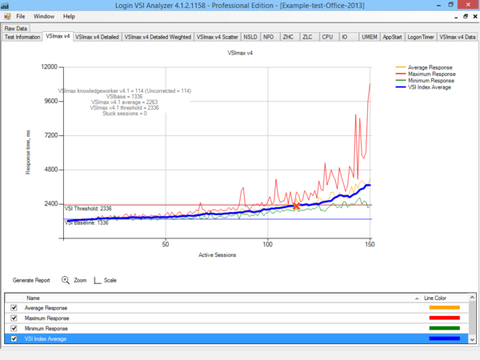Restore the inner document window
Image resolution: width=480 pixels, height=360 pixels.
[x=466, y=16]
